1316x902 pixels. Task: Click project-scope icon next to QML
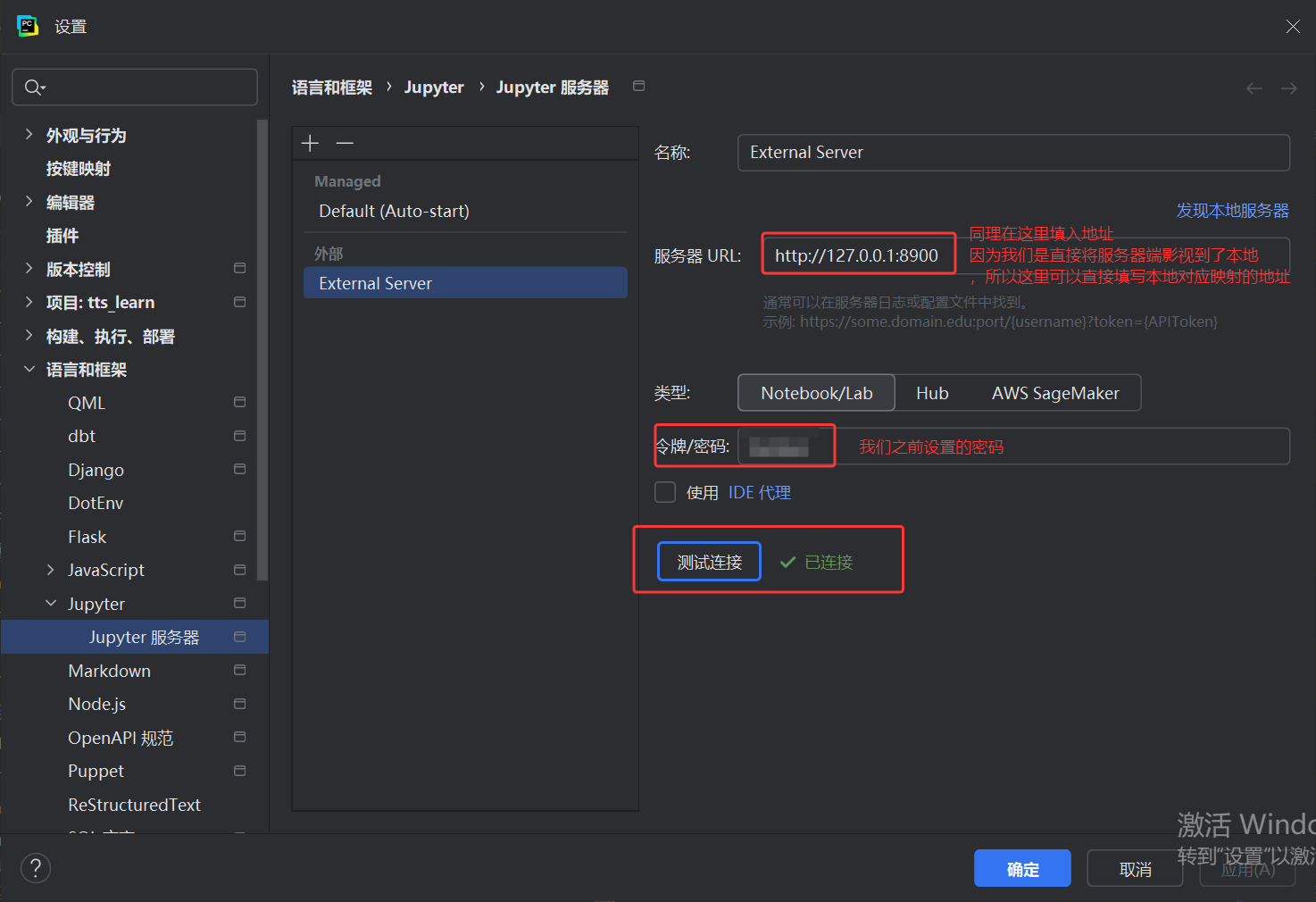[x=239, y=402]
